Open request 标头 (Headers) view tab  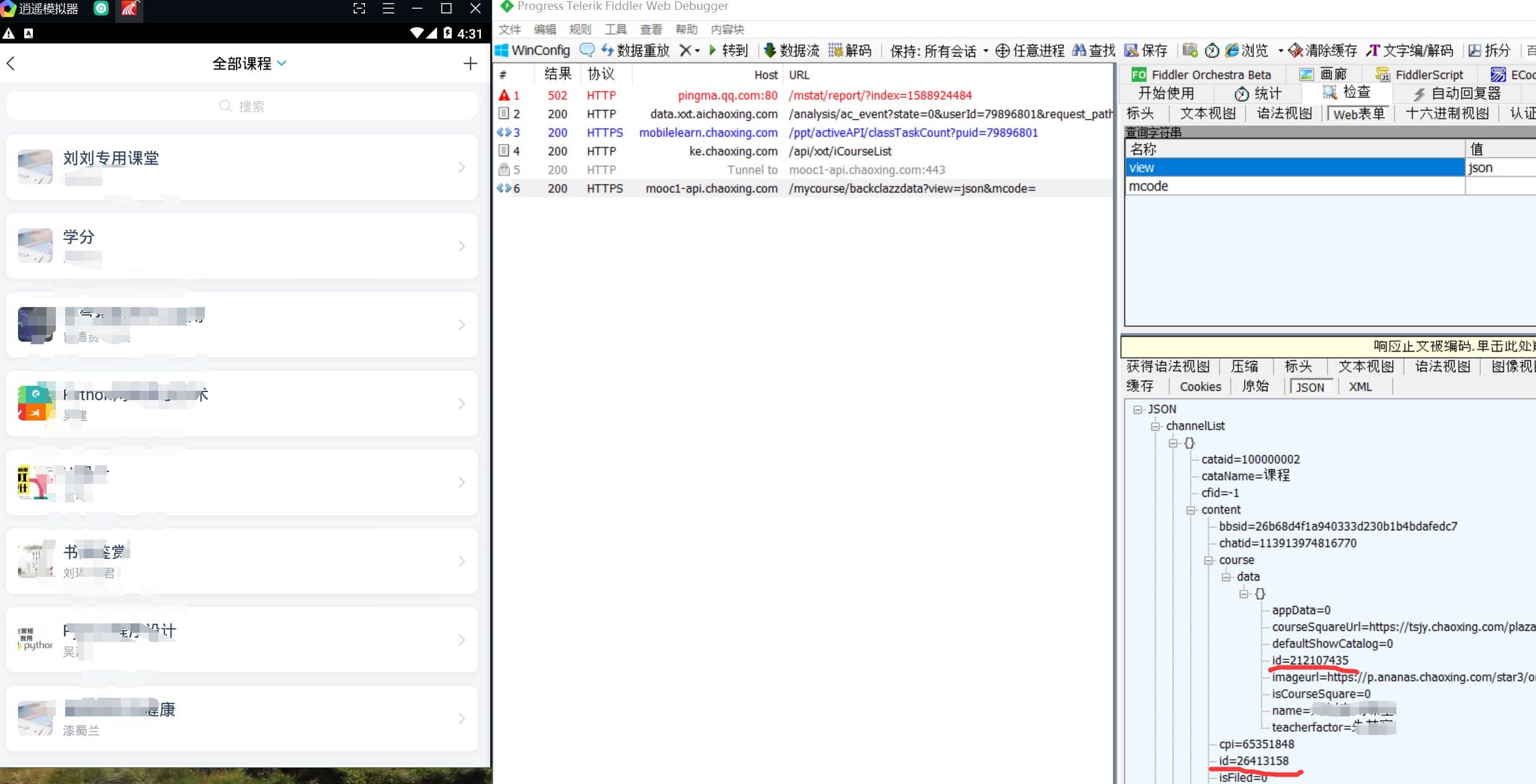[1140, 114]
